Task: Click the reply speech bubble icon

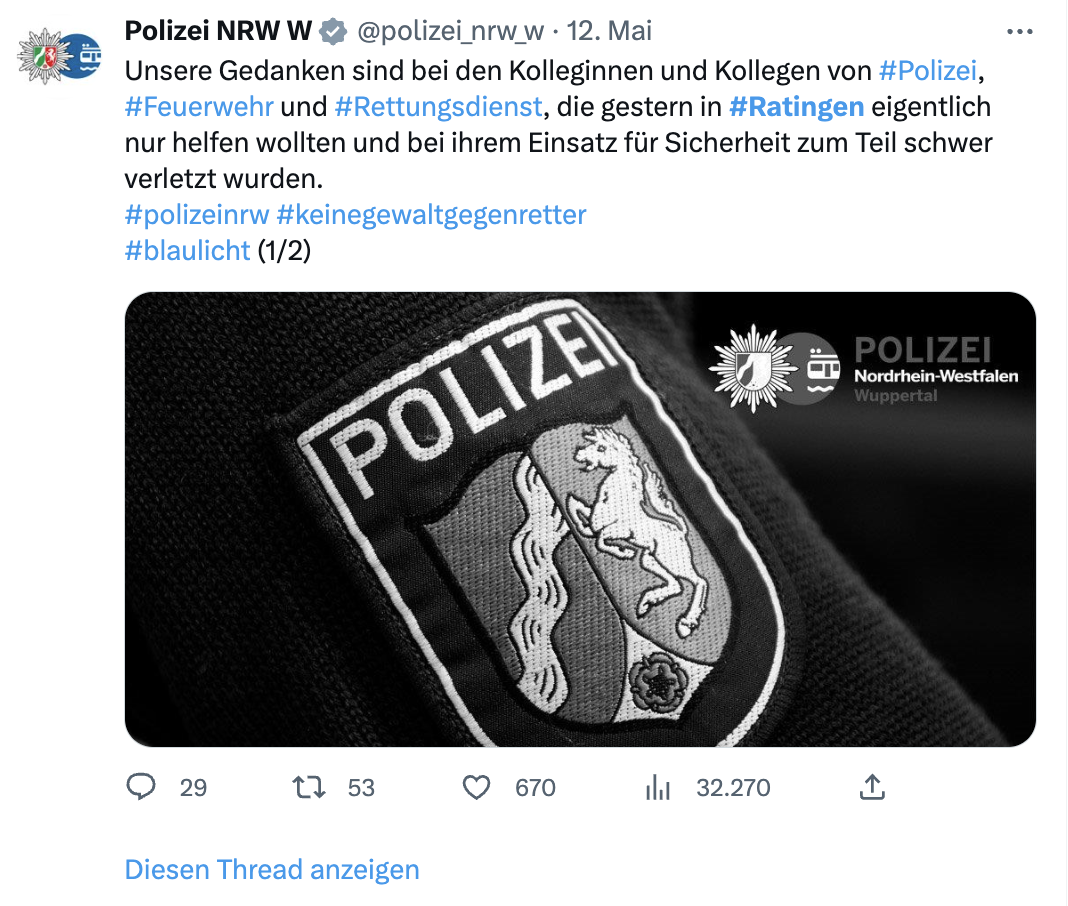Action: (141, 787)
